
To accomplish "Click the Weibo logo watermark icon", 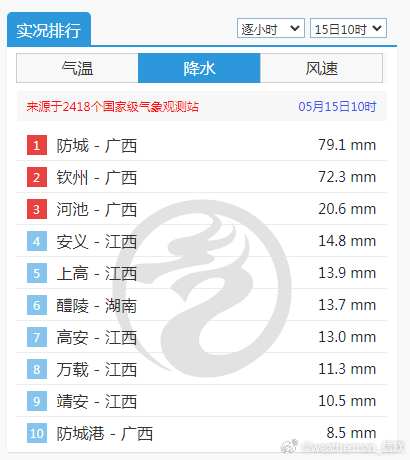I will (289, 446).
